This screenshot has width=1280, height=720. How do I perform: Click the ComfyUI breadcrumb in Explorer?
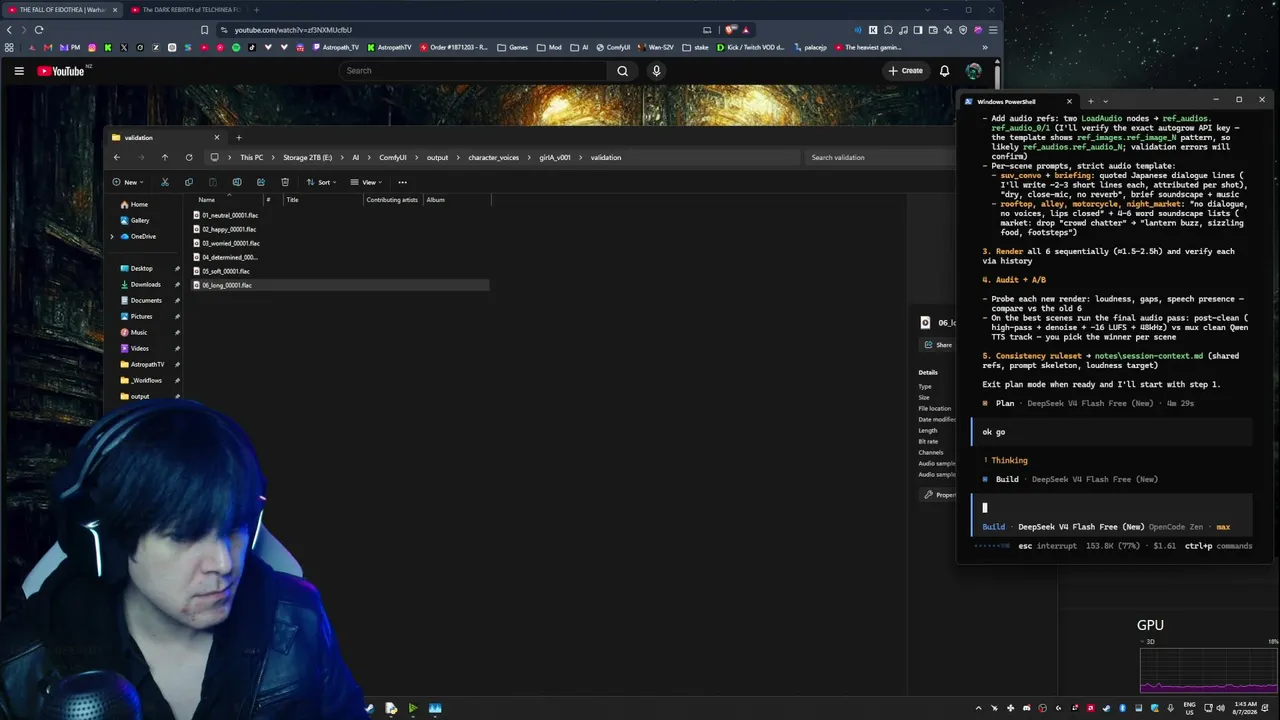(x=392, y=157)
